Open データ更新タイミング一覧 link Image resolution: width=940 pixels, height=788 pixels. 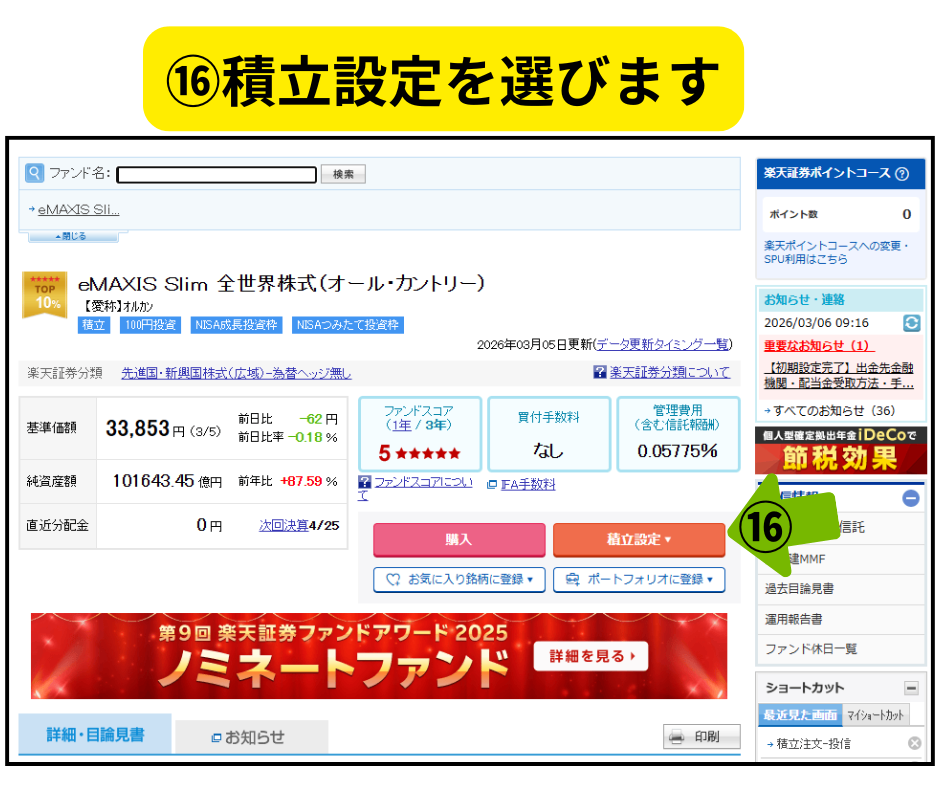click(662, 344)
